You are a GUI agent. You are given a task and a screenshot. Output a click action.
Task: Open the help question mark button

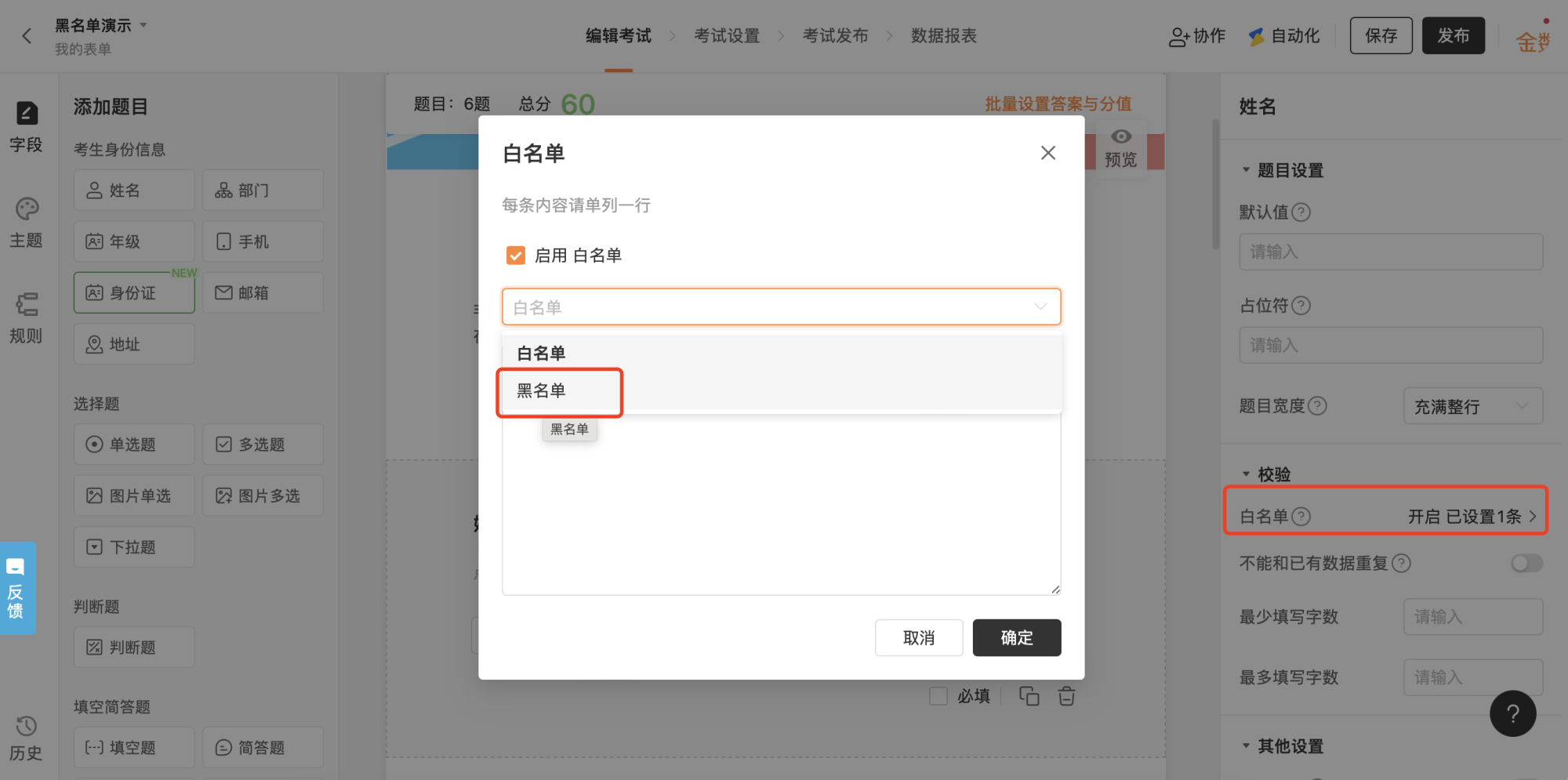(x=1512, y=713)
